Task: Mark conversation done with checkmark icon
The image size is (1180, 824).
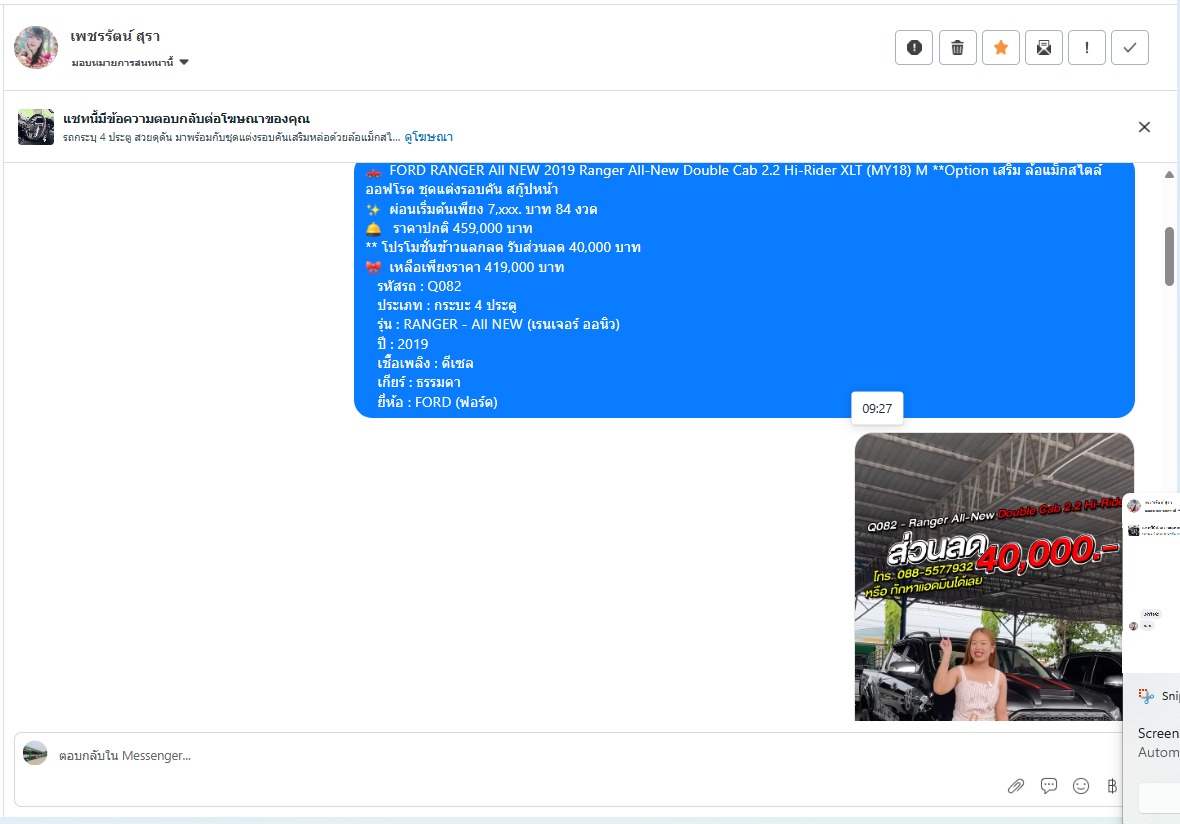Action: 1130,47
